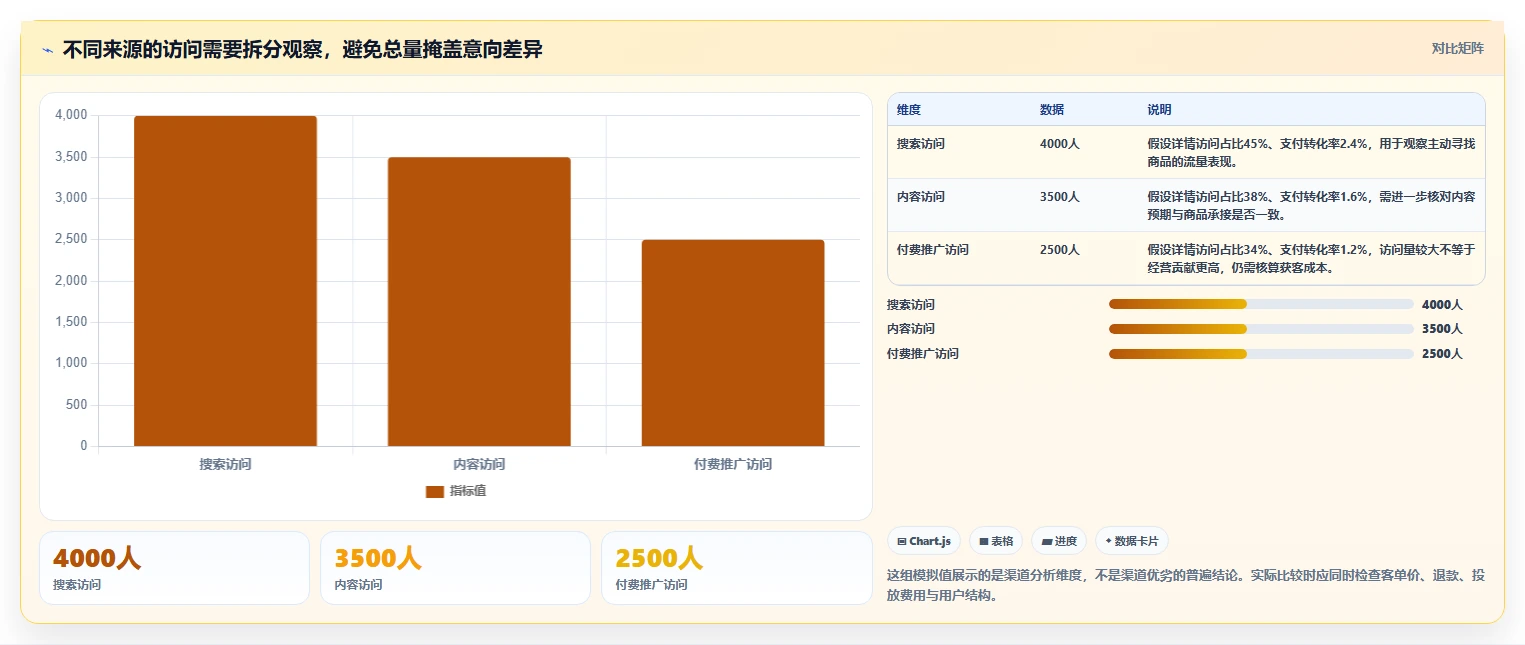Click the description mentioning 支付转化率1.2%

[1311, 258]
